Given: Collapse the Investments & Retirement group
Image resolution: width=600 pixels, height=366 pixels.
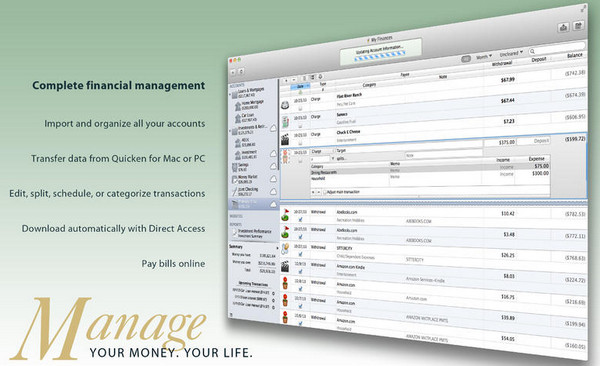Looking at the screenshot, I should click(x=230, y=131).
